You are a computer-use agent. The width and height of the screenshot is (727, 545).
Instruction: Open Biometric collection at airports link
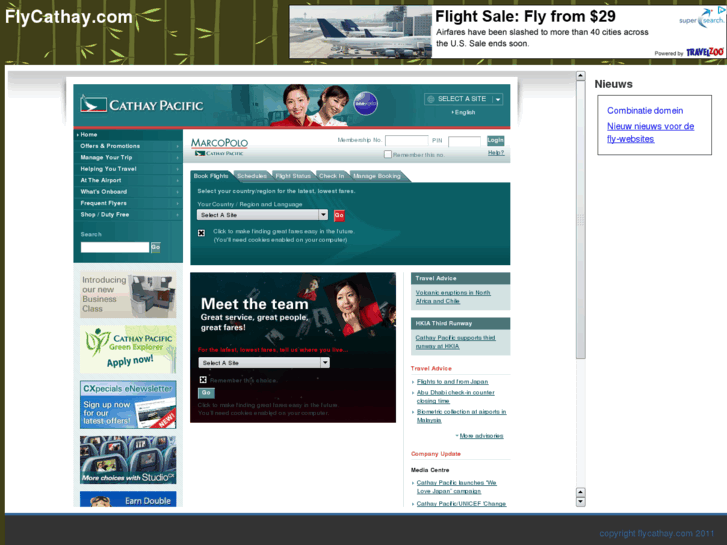(x=461, y=416)
